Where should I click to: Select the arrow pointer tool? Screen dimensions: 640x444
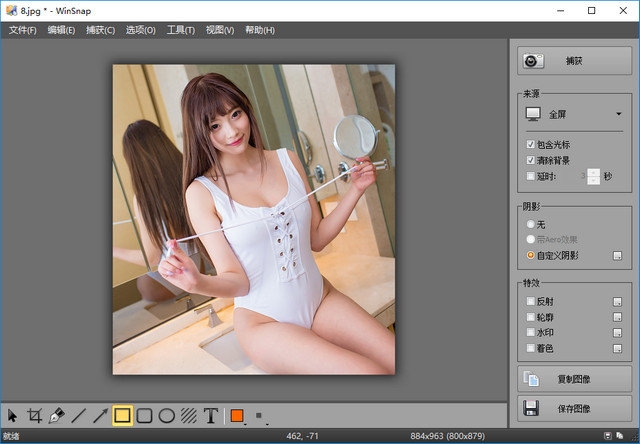point(12,415)
